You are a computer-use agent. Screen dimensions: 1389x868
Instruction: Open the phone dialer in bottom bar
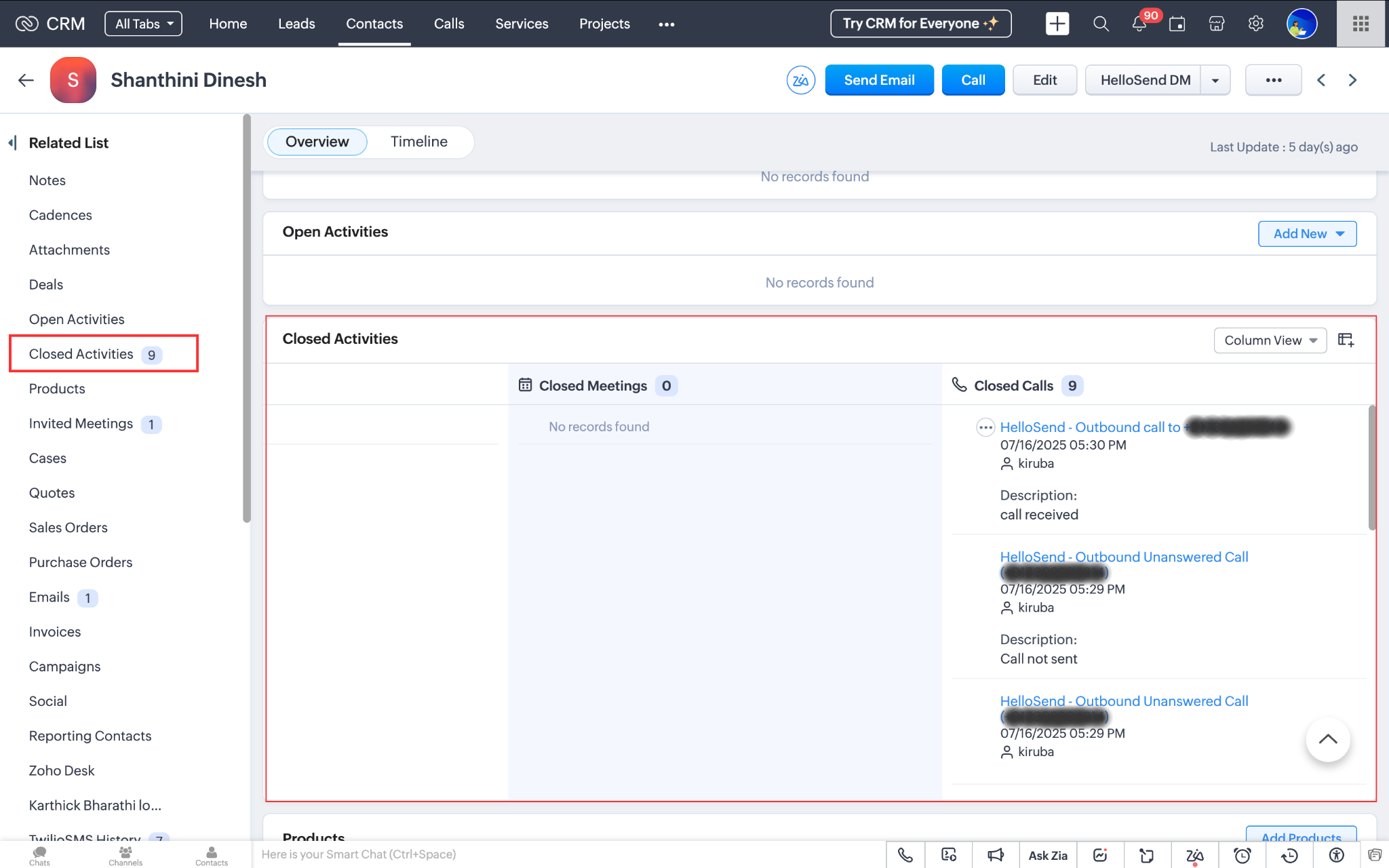pos(905,855)
